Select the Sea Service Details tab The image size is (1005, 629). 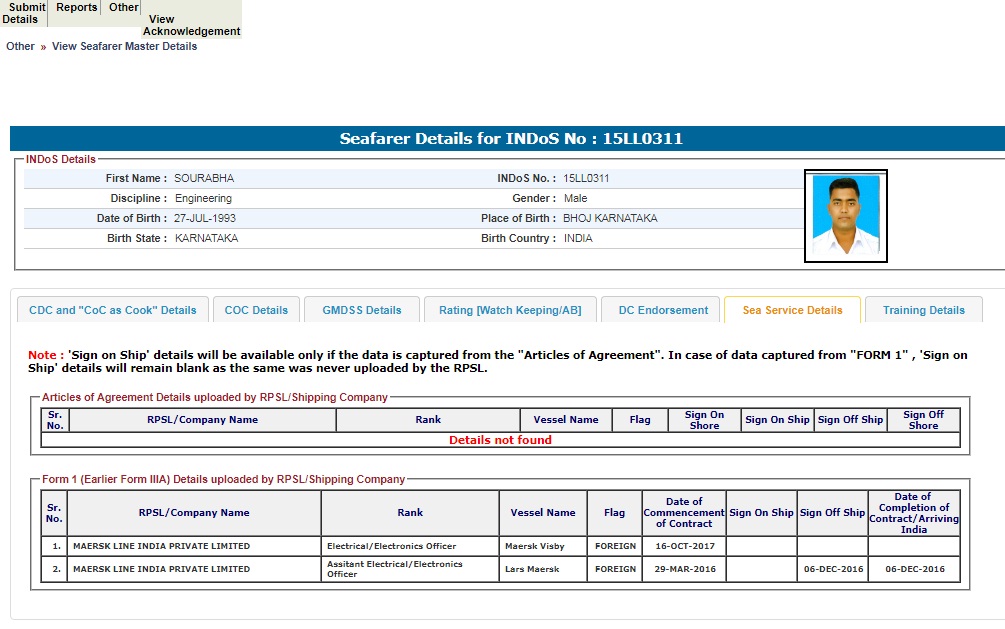tap(792, 310)
